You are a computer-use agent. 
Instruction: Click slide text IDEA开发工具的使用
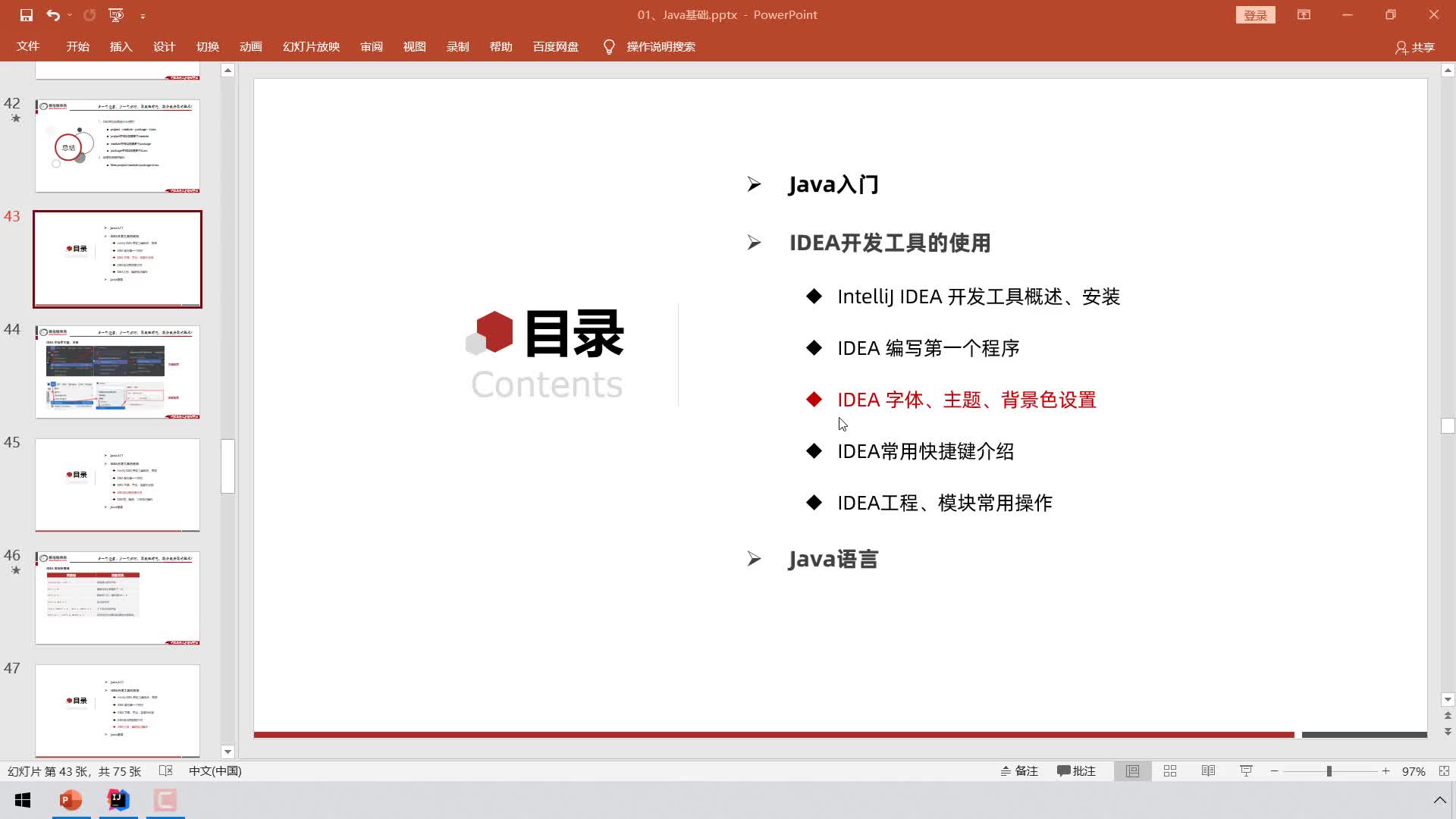point(890,243)
